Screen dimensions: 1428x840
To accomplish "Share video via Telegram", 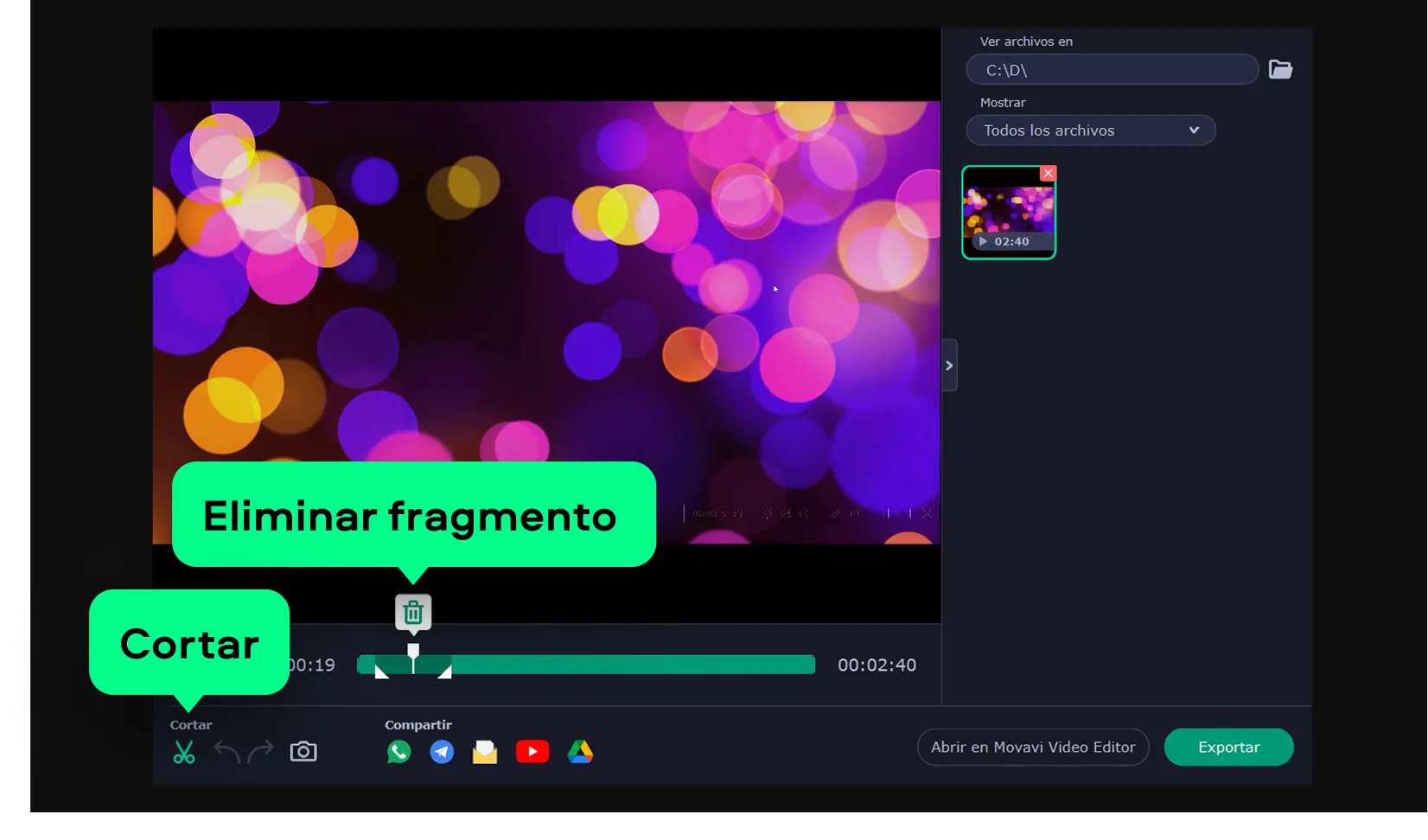I will coord(442,752).
